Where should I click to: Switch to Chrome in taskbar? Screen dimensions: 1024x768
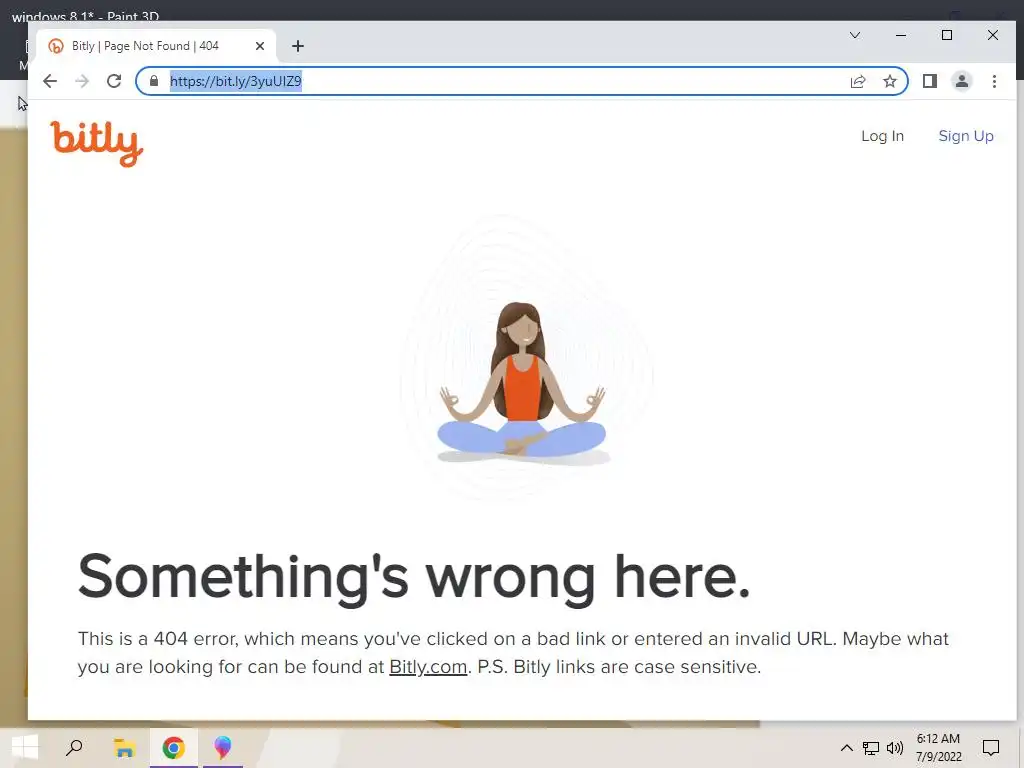[173, 747]
